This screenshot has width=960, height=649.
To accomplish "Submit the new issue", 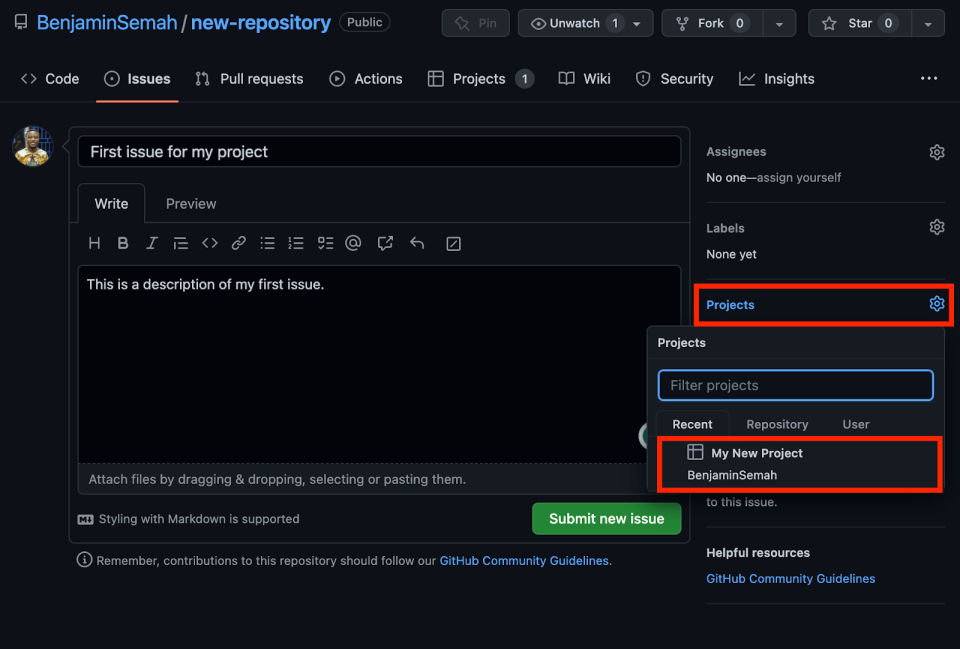I will (607, 519).
